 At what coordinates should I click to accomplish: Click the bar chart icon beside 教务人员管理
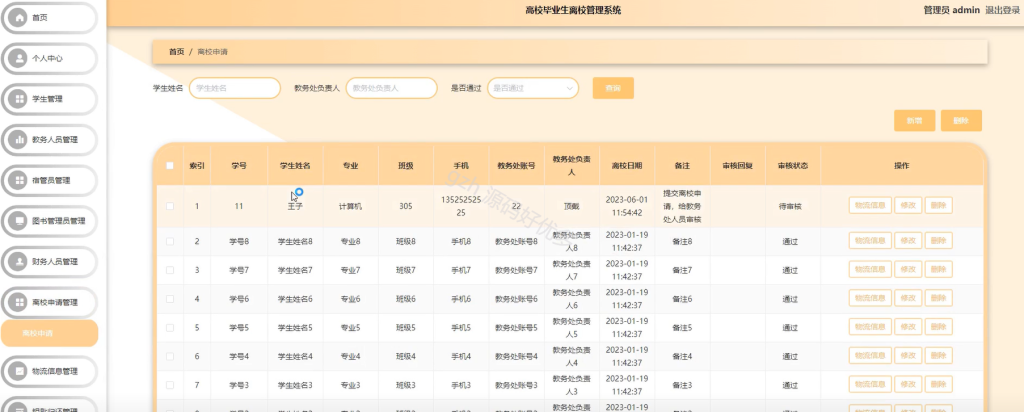coord(20,140)
